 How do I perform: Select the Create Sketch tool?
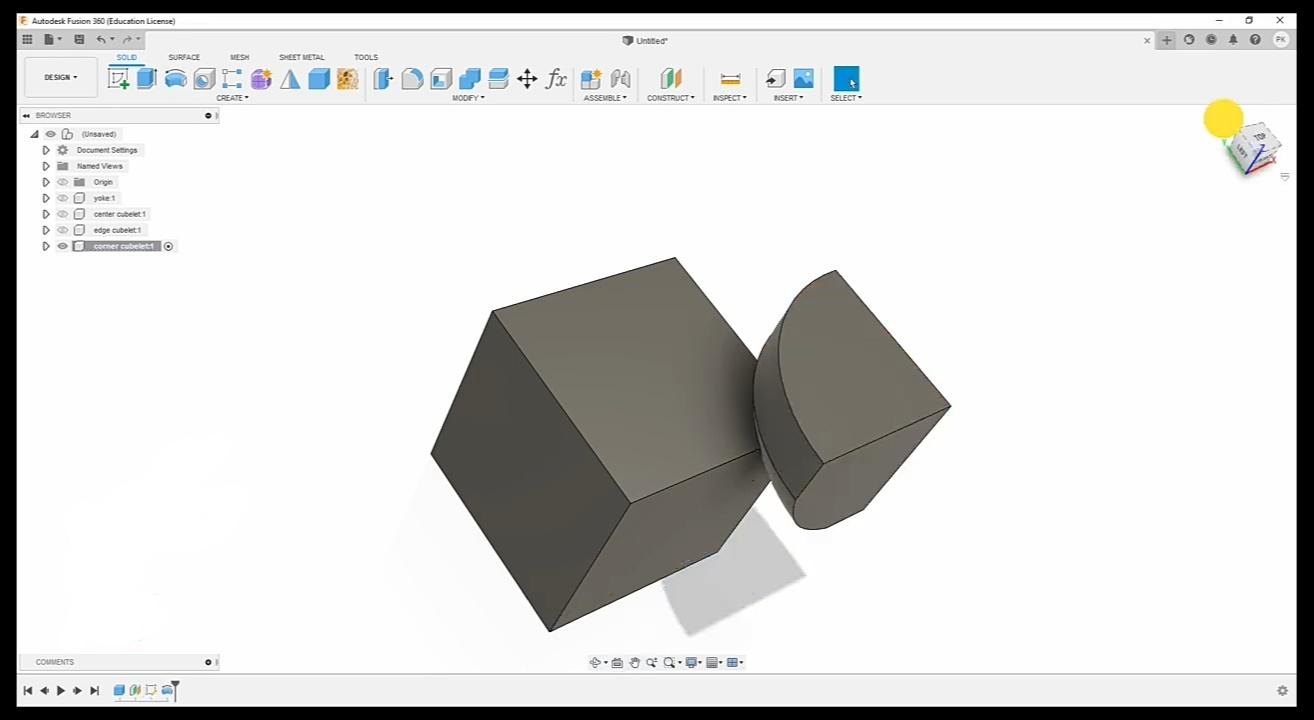click(x=118, y=79)
